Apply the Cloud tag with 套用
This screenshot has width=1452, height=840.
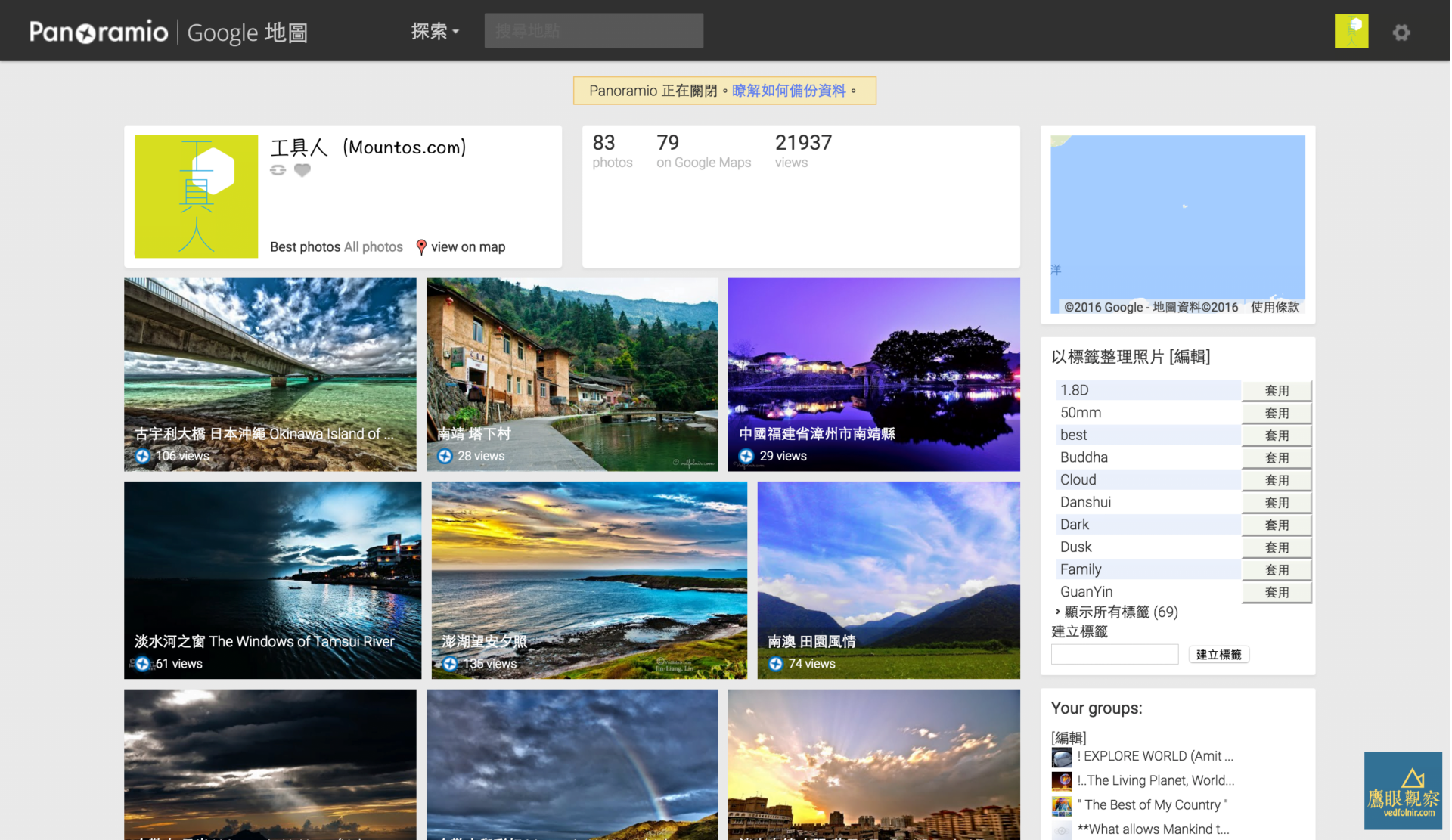1277,481
